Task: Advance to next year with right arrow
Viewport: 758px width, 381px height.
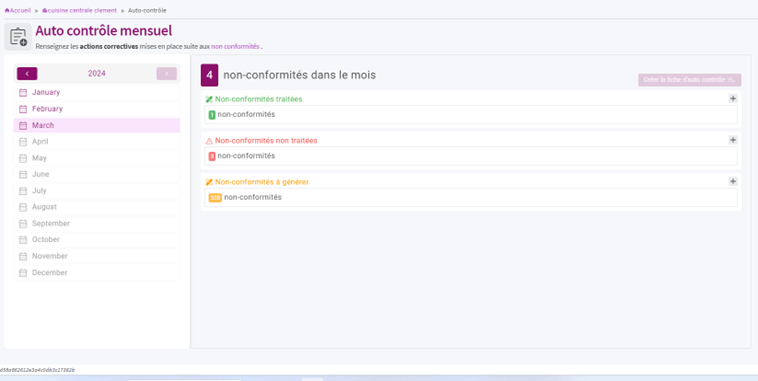Action: [x=166, y=73]
